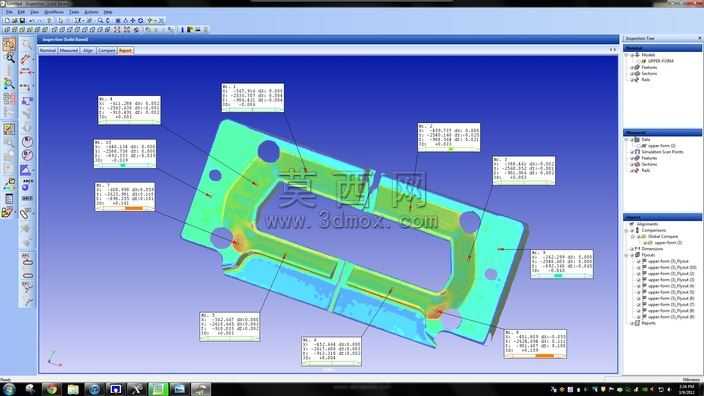Viewport: 704px width, 396px height.
Task: Click the taskbar clock
Action: click(686, 389)
